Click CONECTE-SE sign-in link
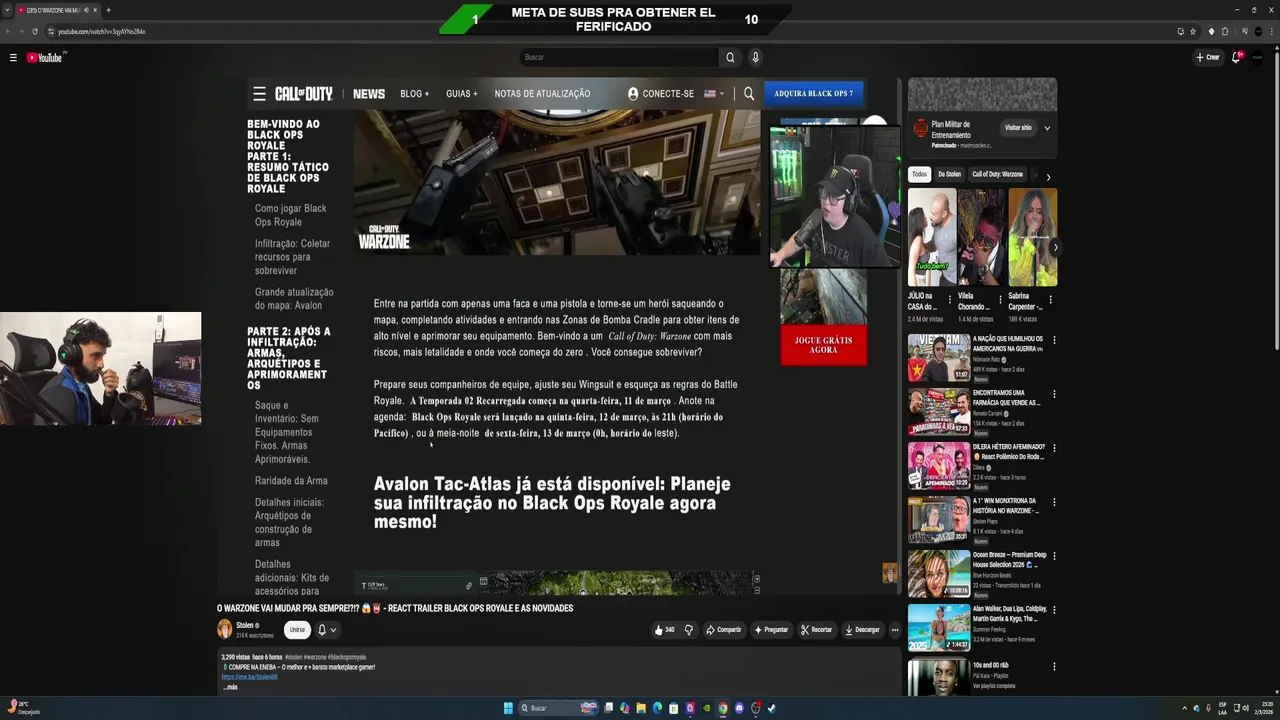 (x=661, y=94)
